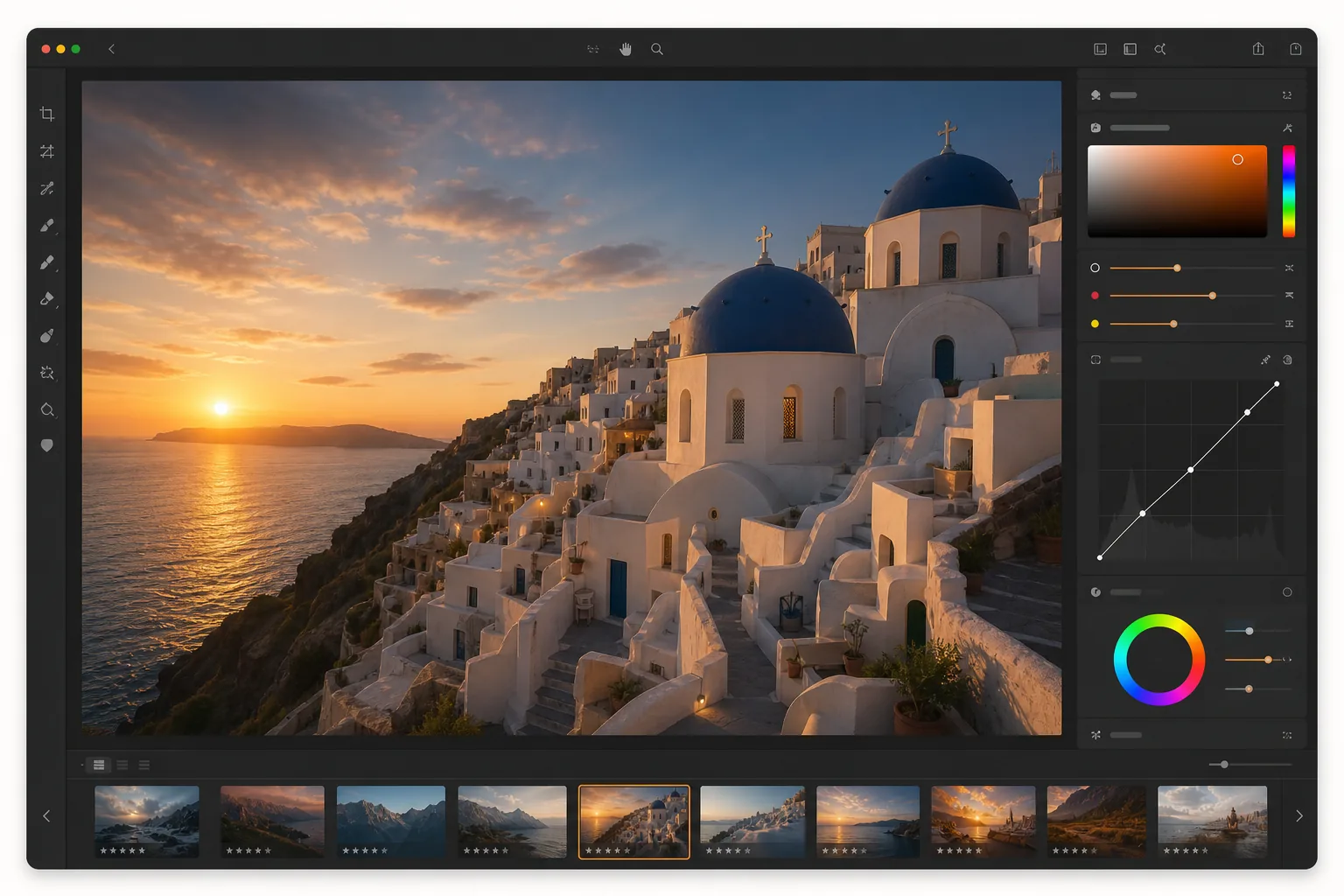Open the last thumbnail in the filmstrip
The height and width of the screenshot is (896, 1344).
(x=1212, y=822)
